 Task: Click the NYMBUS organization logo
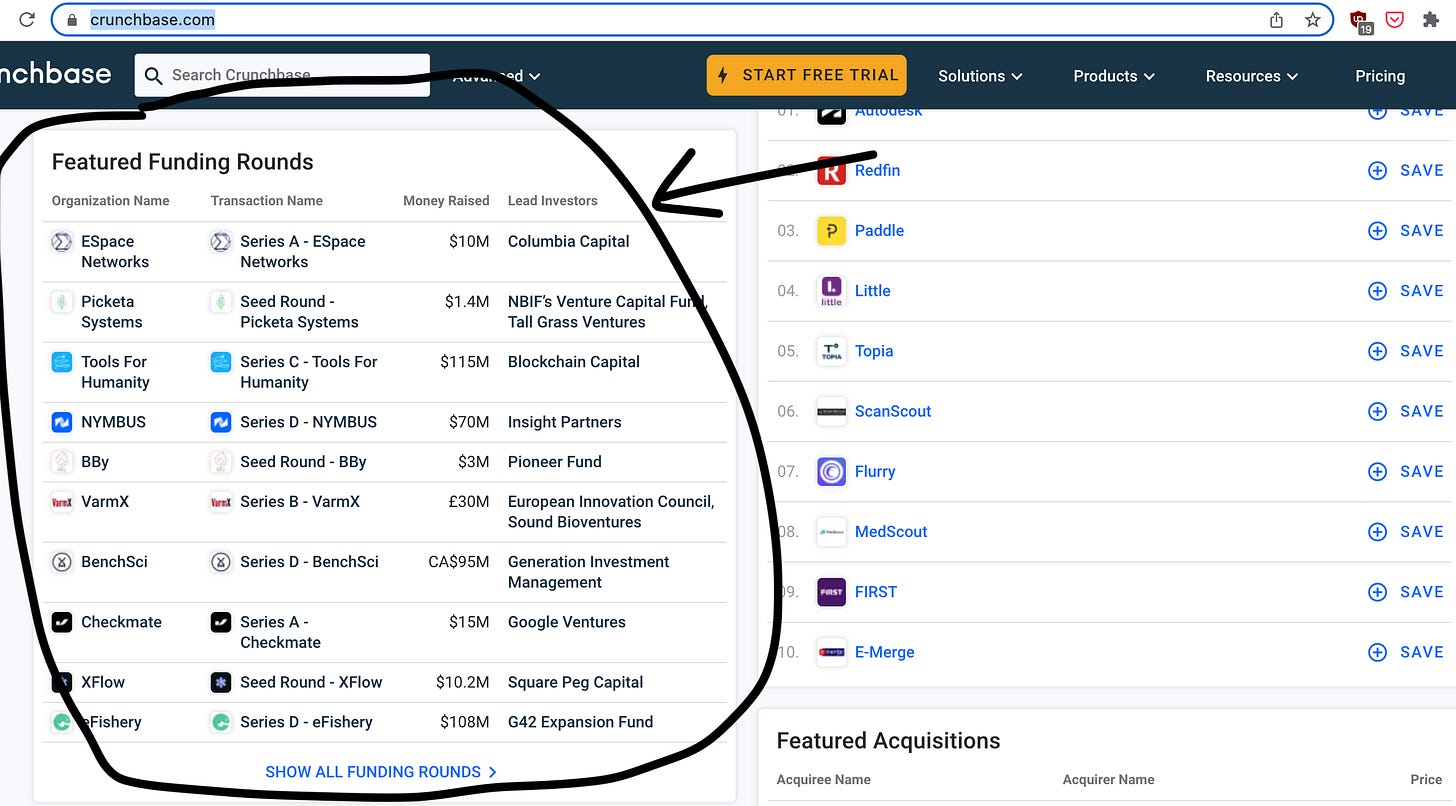[x=62, y=422]
